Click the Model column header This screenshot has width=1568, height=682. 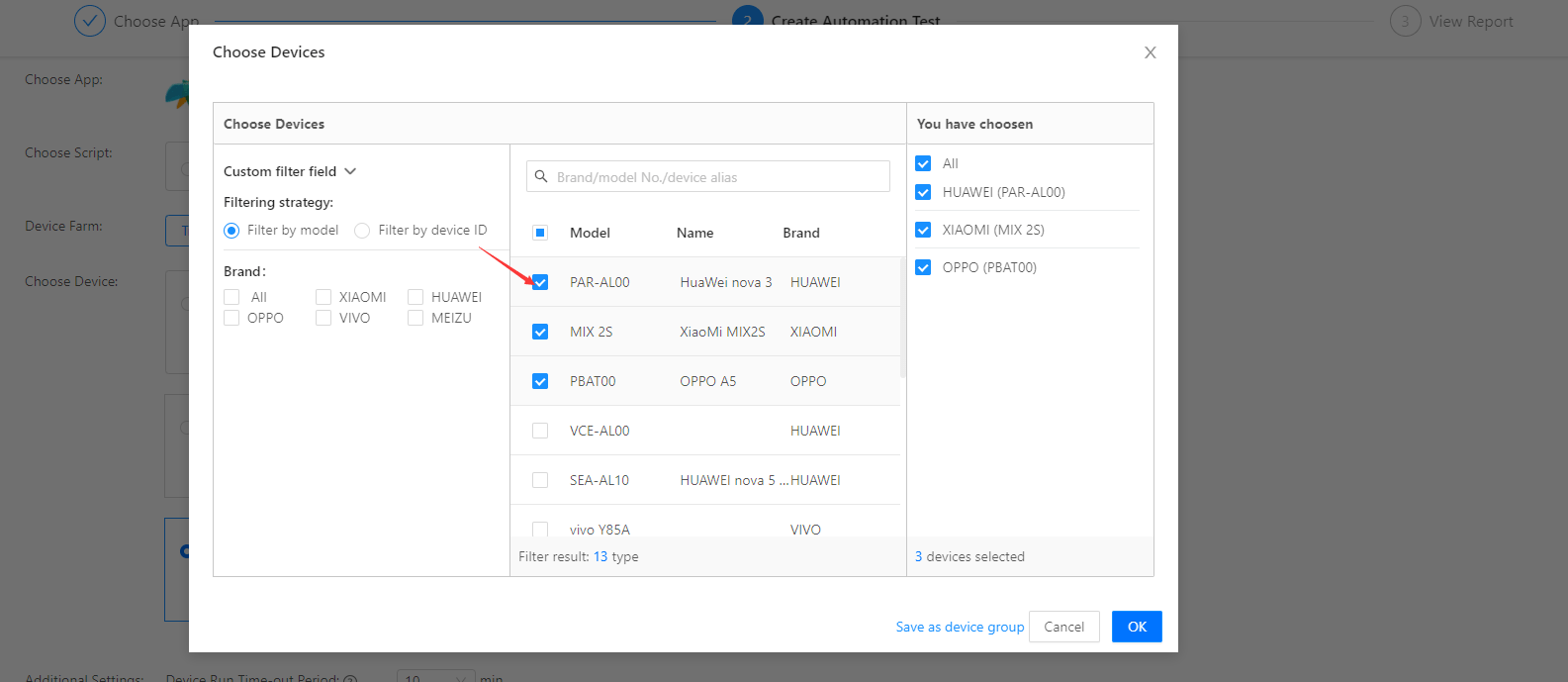[x=590, y=233]
